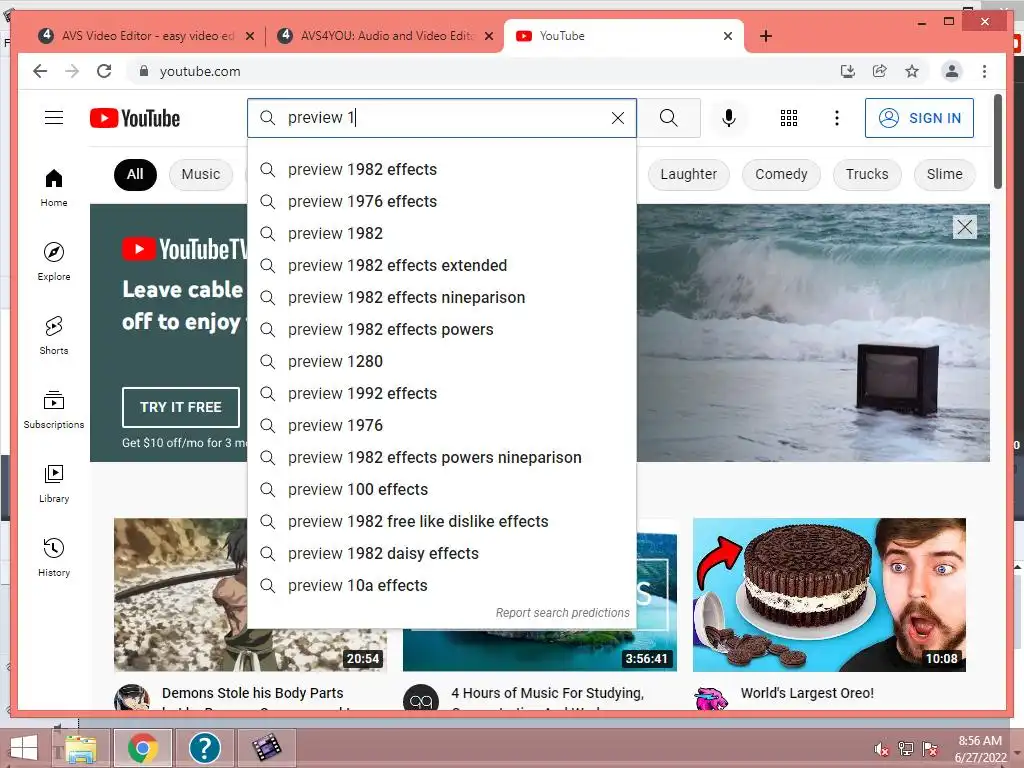
Task: Open the Chrome profile avatar
Action: pyautogui.click(x=952, y=71)
